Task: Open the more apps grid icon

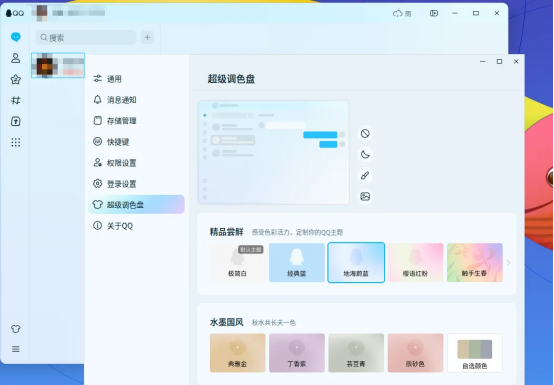Action: coord(16,142)
